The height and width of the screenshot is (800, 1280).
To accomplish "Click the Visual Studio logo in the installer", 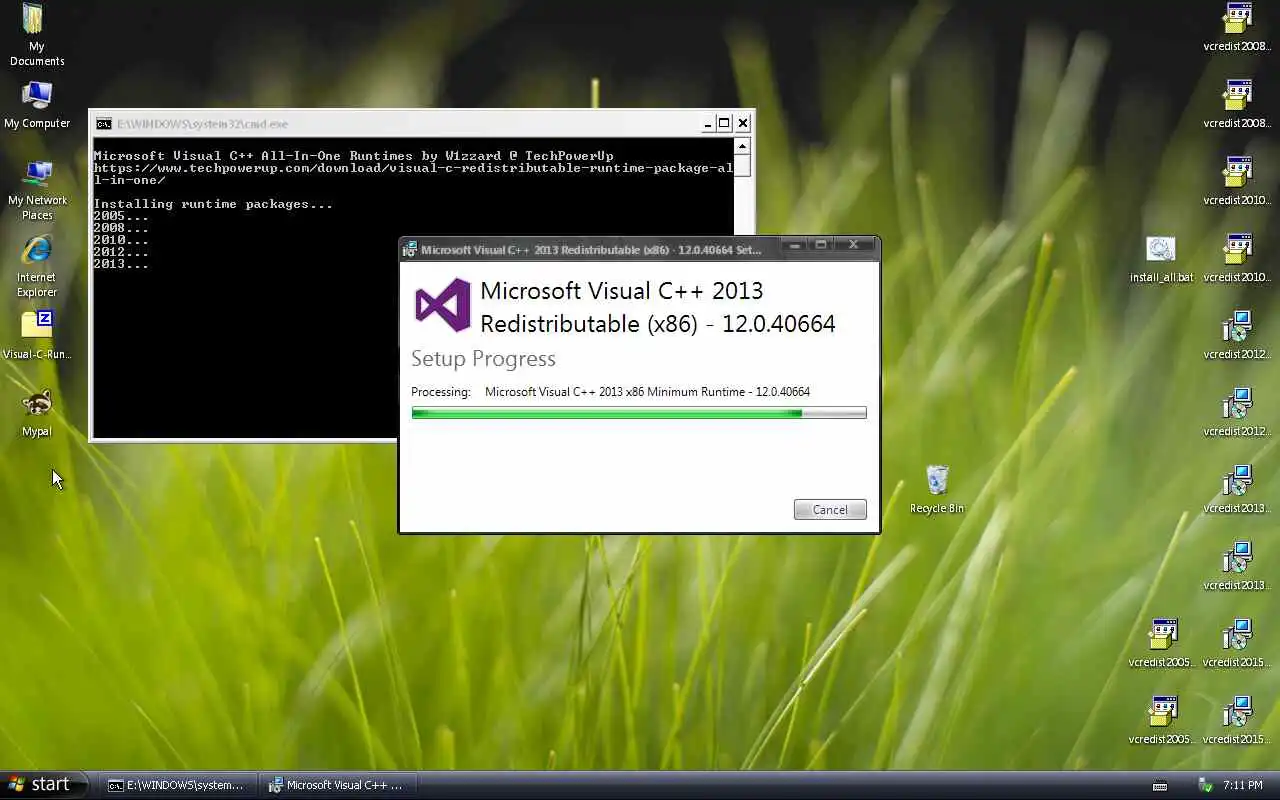I will click(x=442, y=305).
